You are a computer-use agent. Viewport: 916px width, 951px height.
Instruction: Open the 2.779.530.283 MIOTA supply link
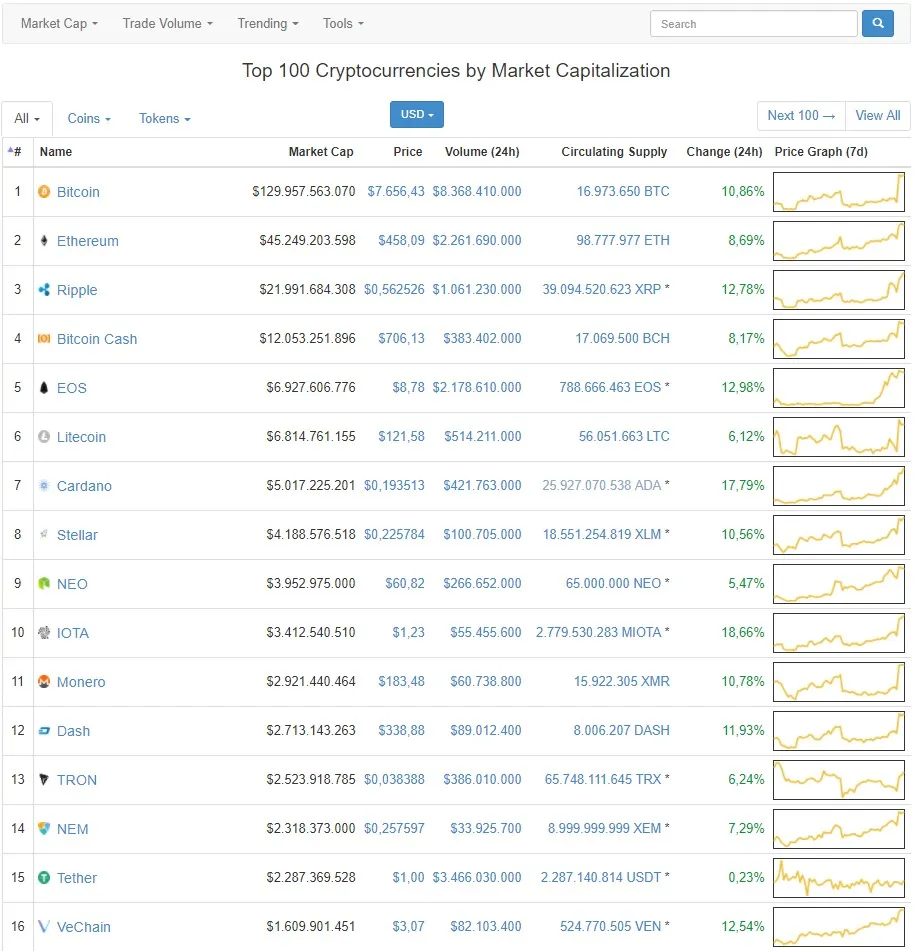[x=598, y=632]
